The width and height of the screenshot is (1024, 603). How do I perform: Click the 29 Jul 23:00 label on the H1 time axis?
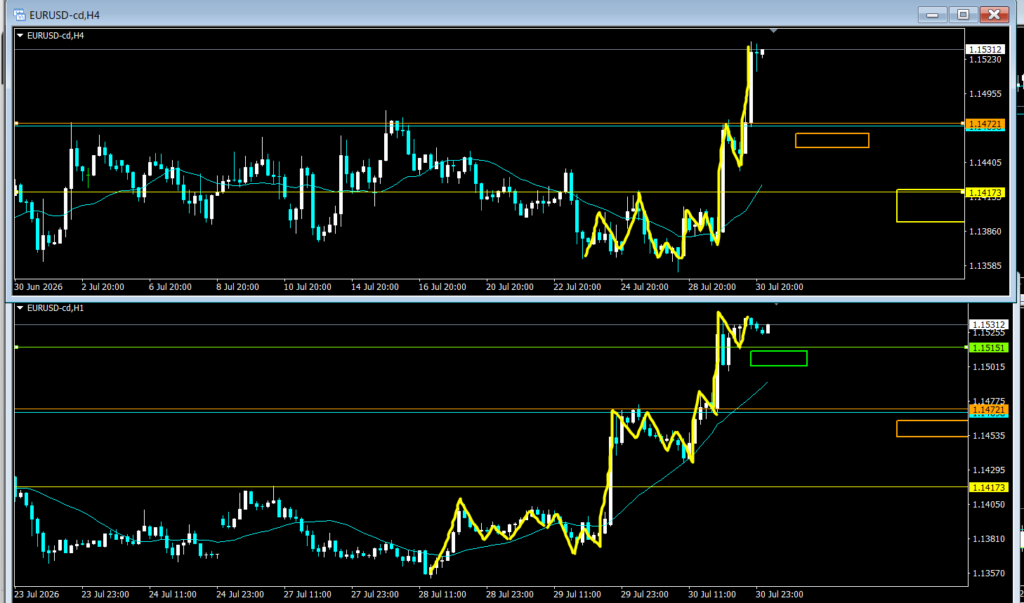(644, 595)
